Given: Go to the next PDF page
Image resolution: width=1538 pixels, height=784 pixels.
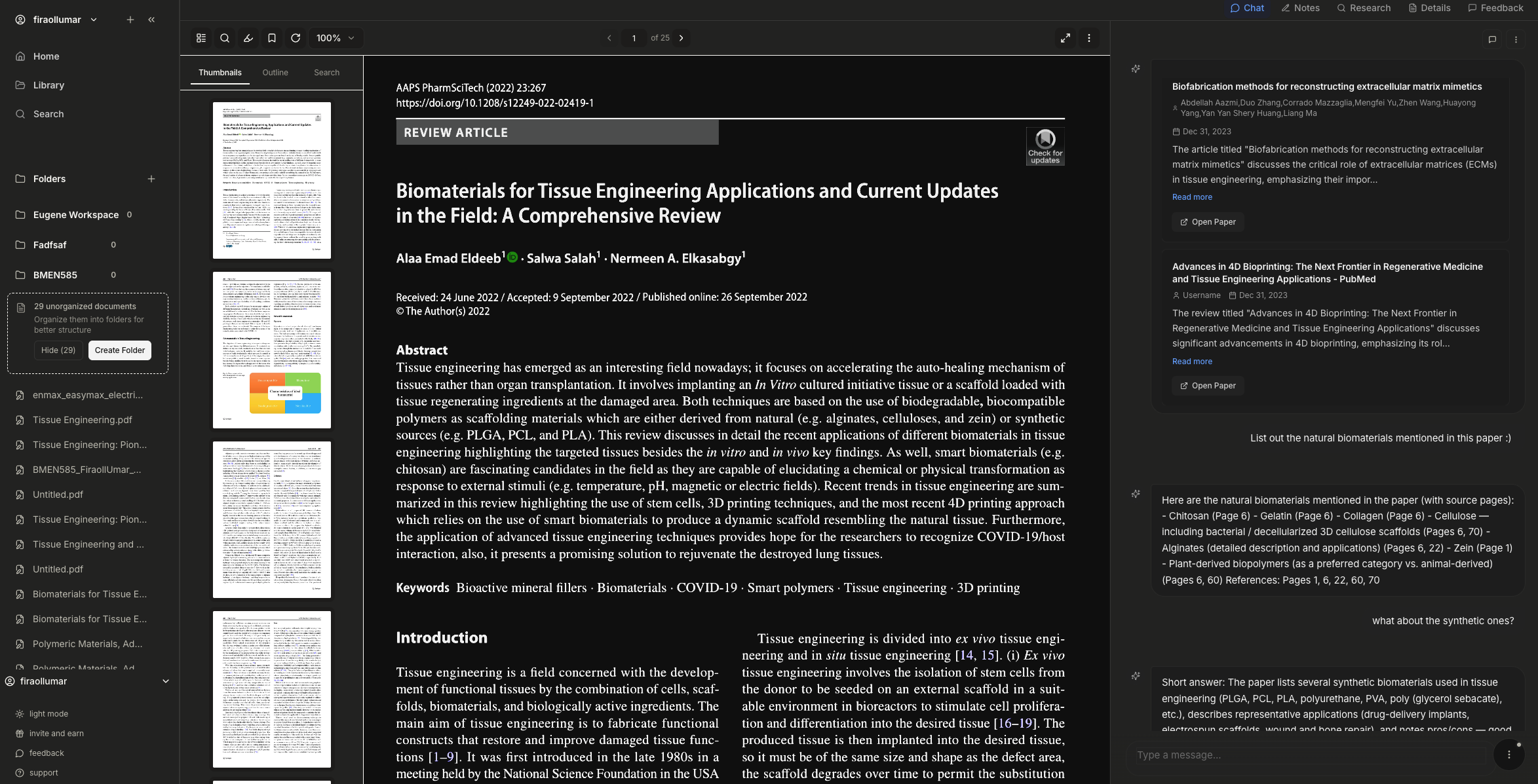Looking at the screenshot, I should pyautogui.click(x=682, y=38).
